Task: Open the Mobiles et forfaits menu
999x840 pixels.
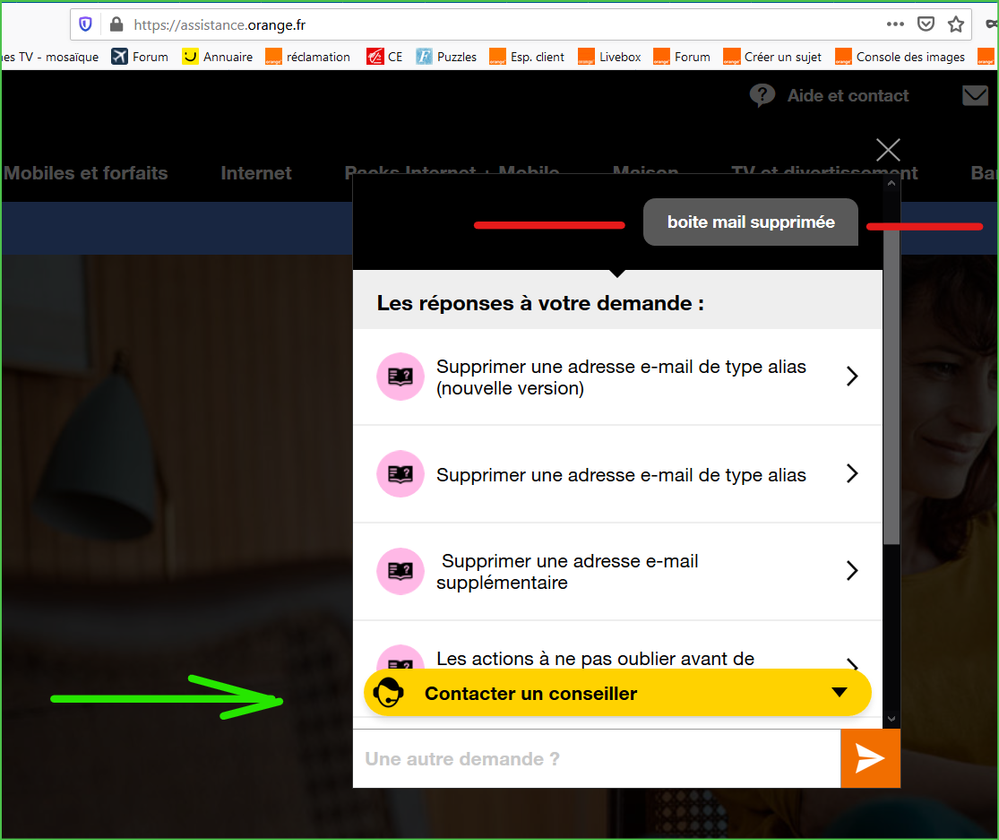Action: (x=85, y=173)
